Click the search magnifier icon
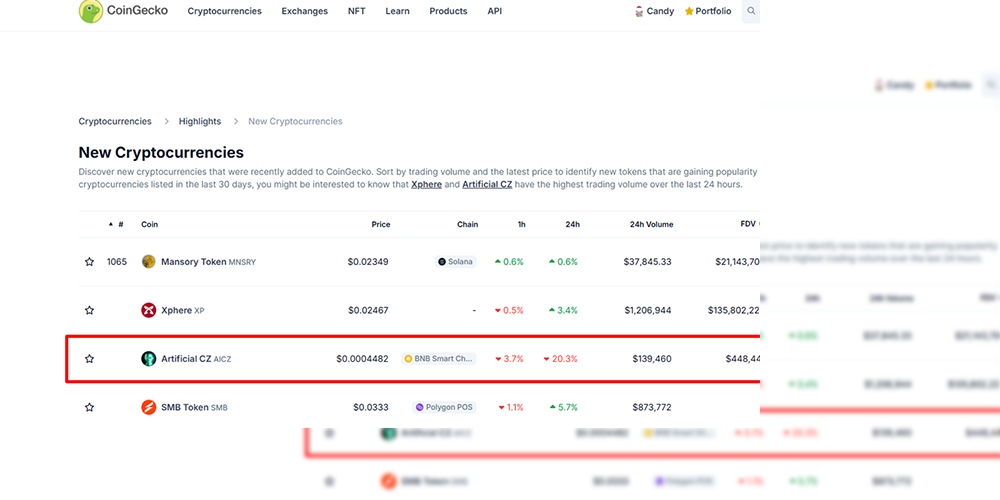Screen dimensions: 1000x500 pos(751,11)
